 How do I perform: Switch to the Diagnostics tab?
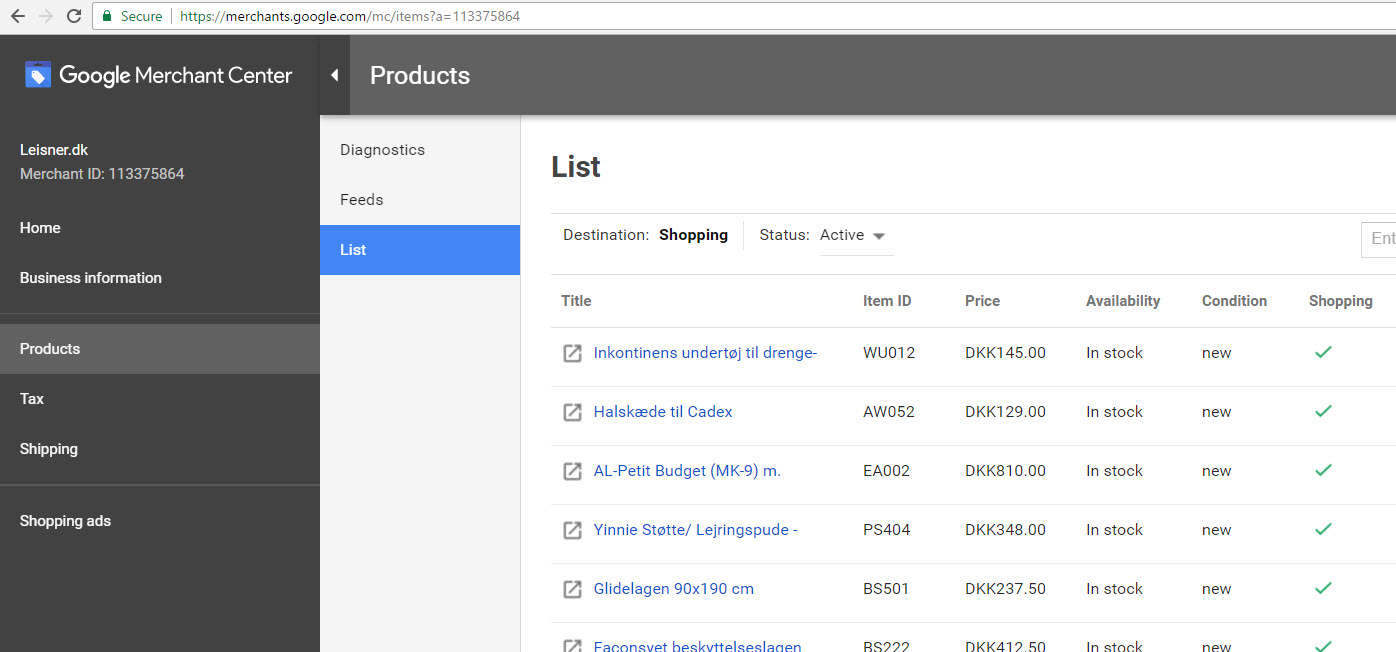tap(382, 150)
